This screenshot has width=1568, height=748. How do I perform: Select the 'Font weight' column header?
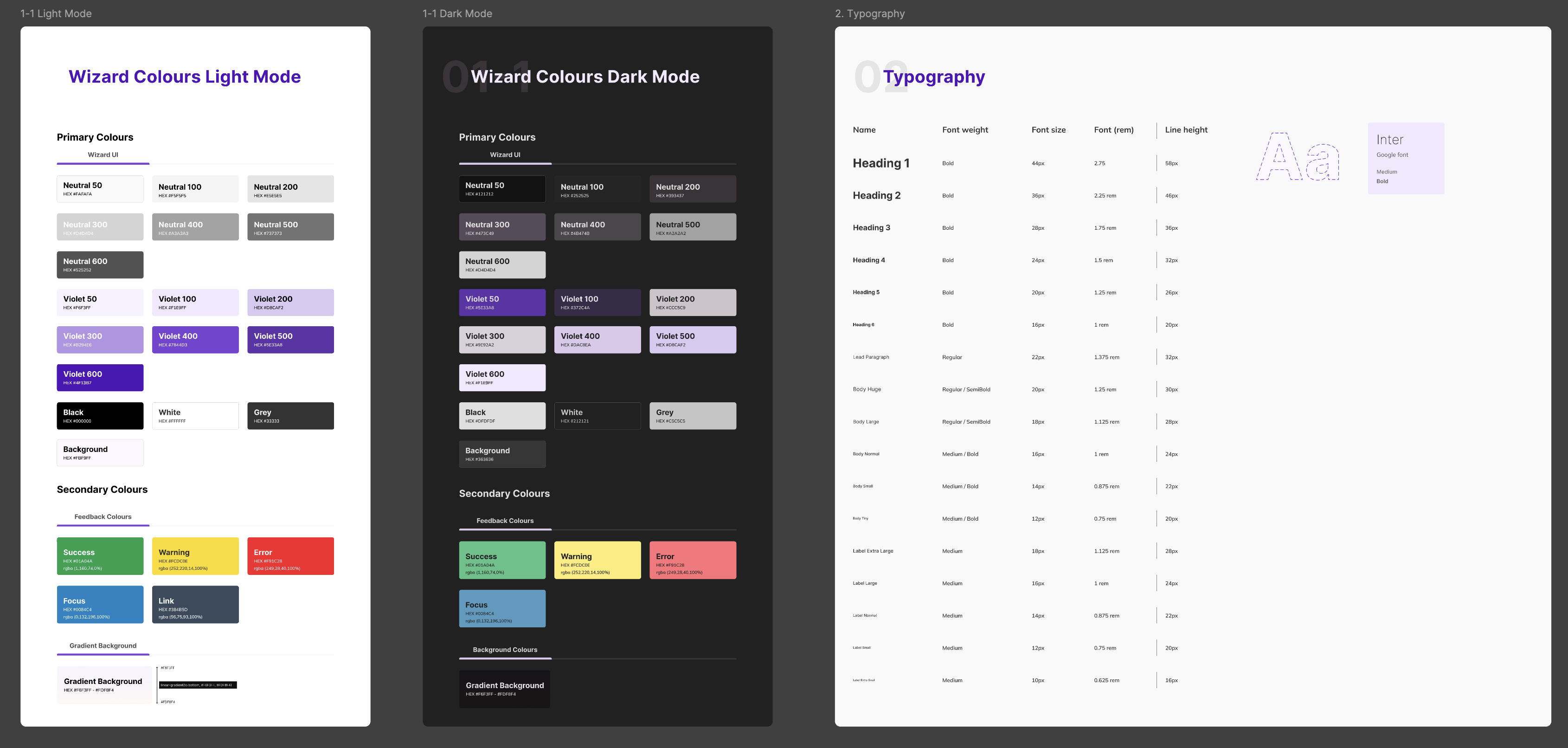click(965, 129)
